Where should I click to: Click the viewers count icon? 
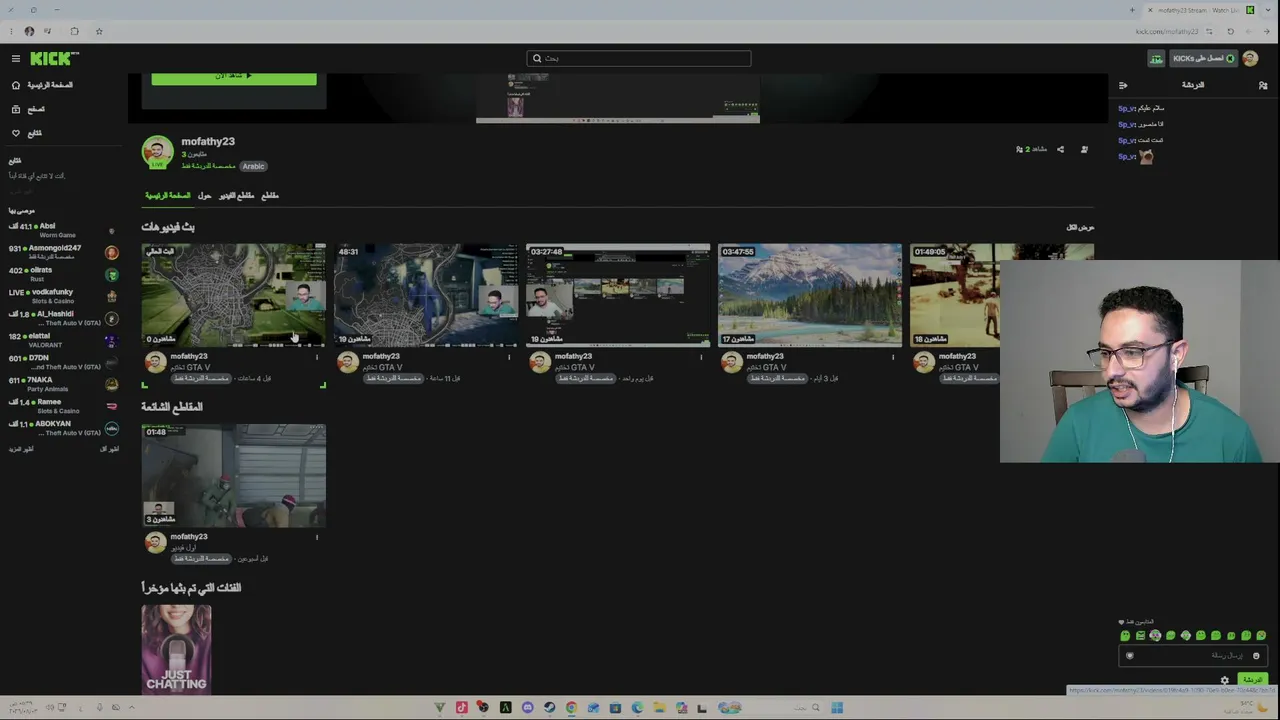point(1019,150)
